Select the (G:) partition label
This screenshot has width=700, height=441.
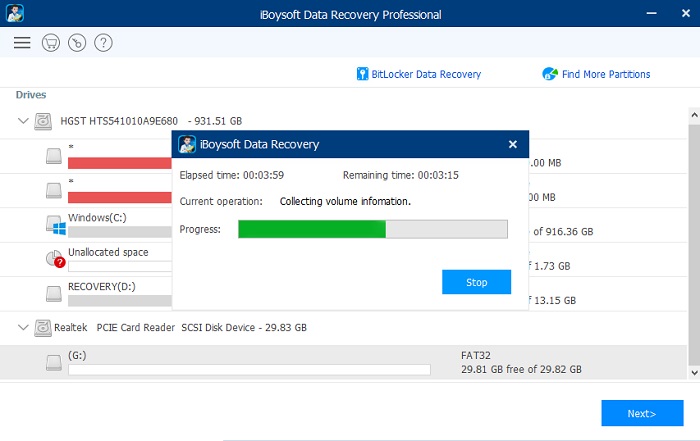(x=77, y=356)
